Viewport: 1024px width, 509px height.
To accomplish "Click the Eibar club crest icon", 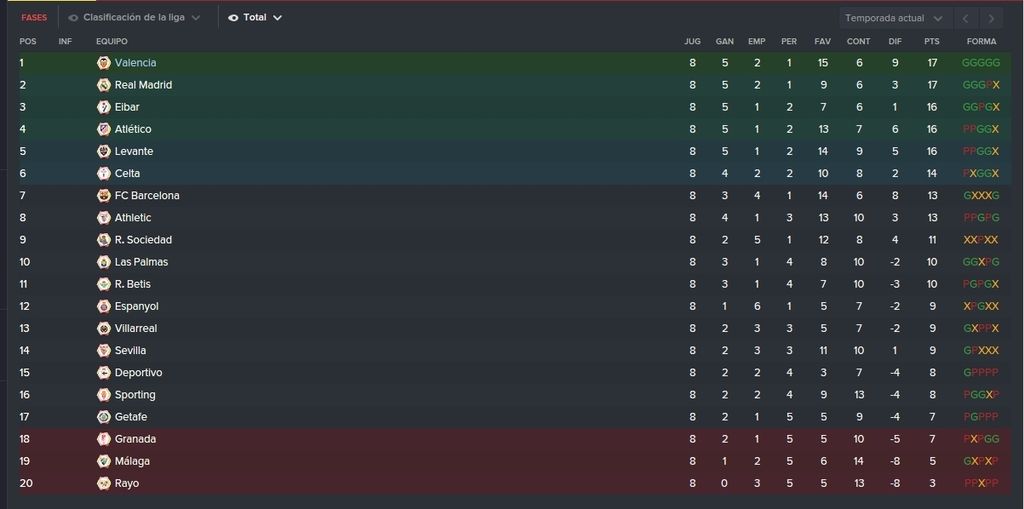I will pyautogui.click(x=103, y=107).
